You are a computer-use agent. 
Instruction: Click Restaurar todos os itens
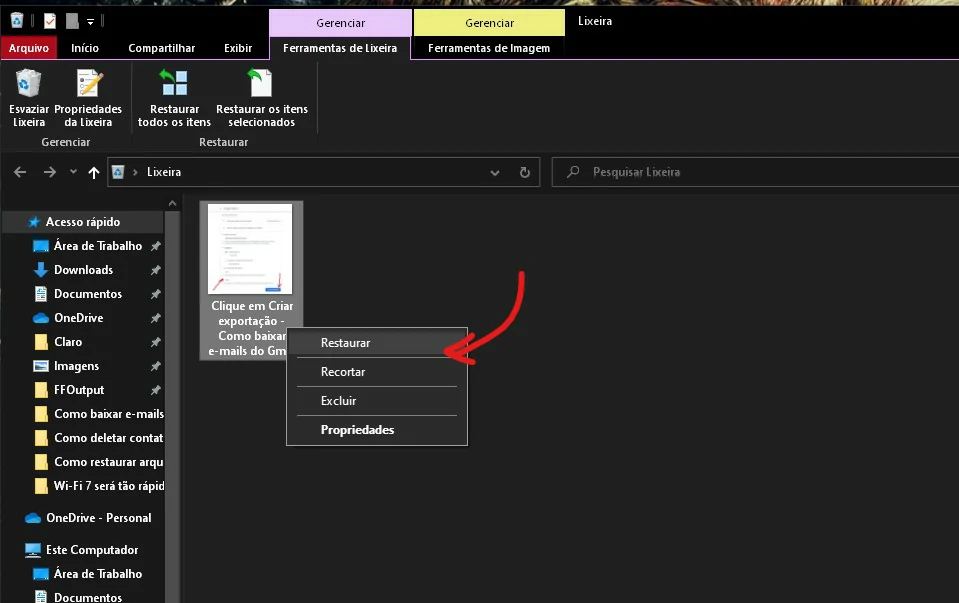pos(174,98)
